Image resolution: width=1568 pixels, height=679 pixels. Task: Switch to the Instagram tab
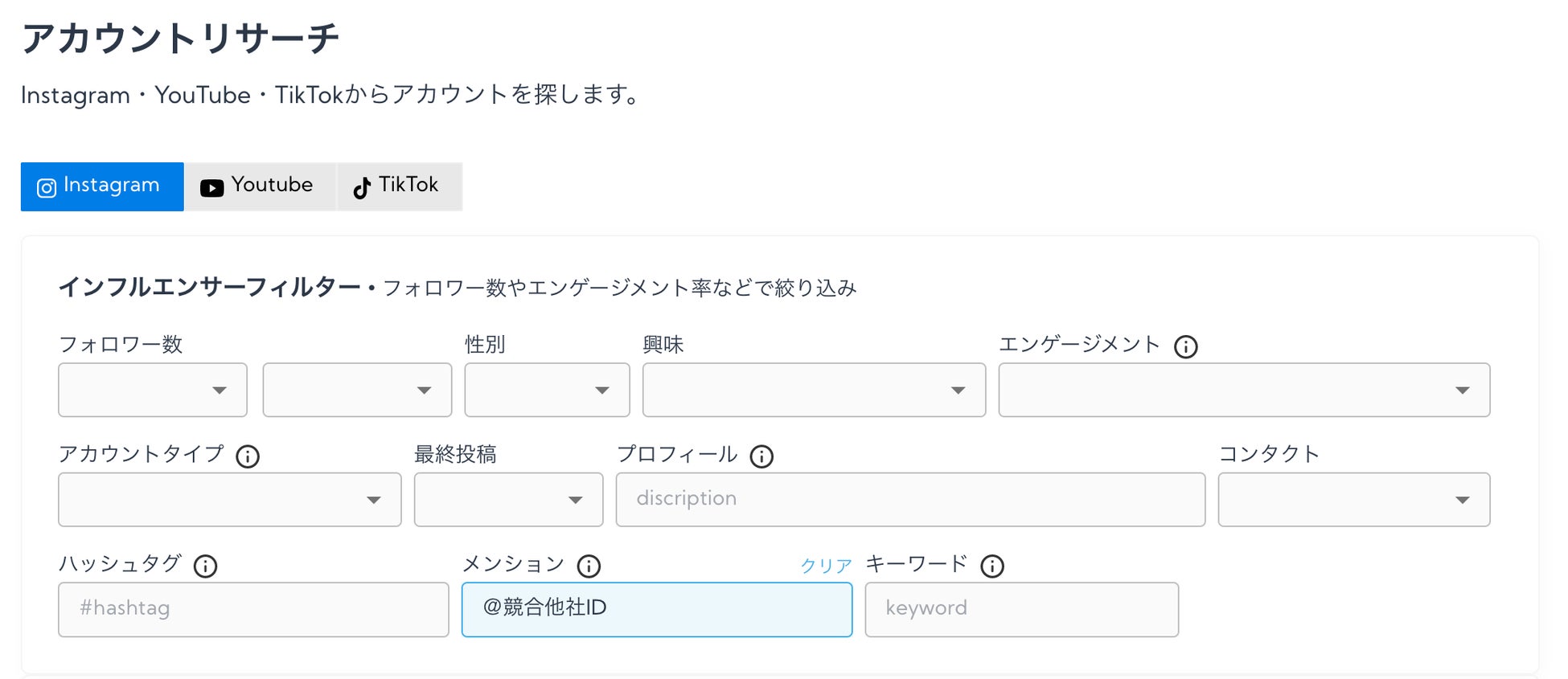(102, 186)
